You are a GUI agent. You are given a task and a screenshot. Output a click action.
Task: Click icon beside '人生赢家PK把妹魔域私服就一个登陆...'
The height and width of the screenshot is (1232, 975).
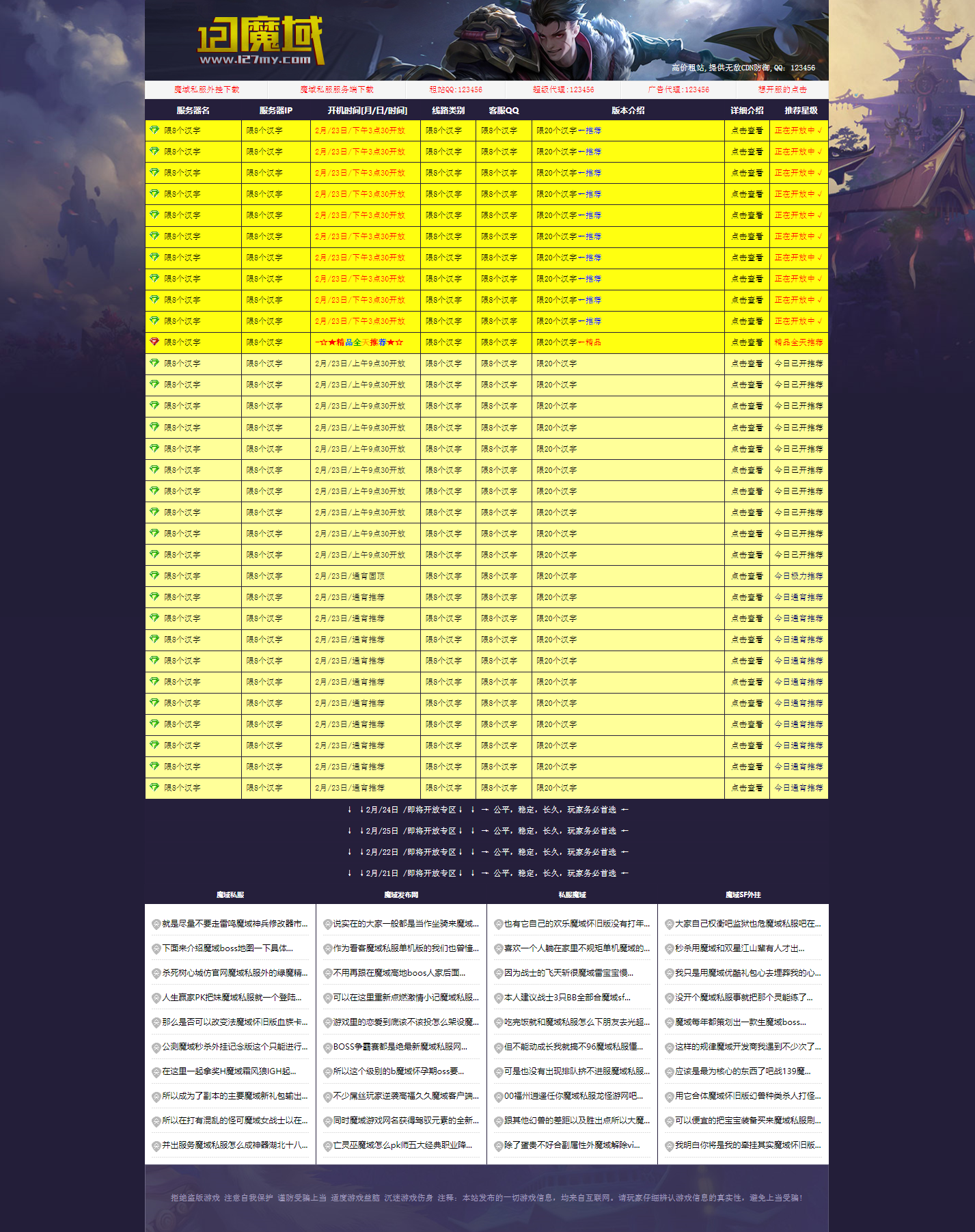pos(156,998)
